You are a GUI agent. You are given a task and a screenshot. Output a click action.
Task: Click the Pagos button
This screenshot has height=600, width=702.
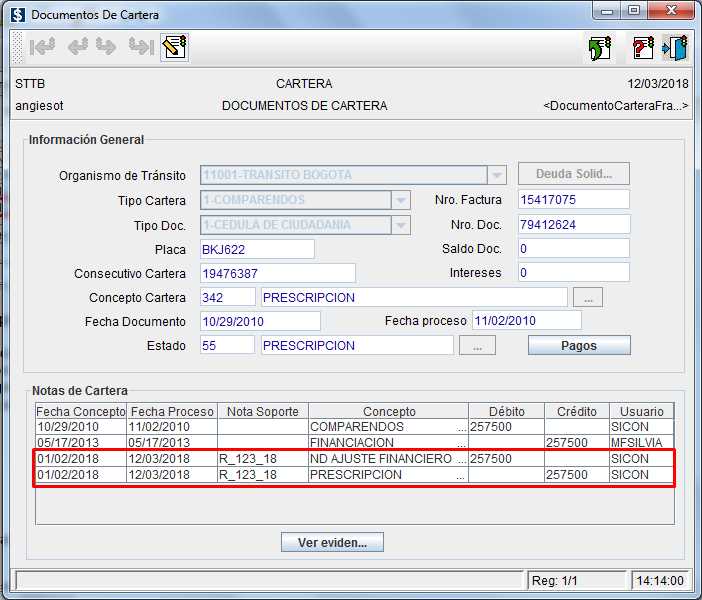579,345
